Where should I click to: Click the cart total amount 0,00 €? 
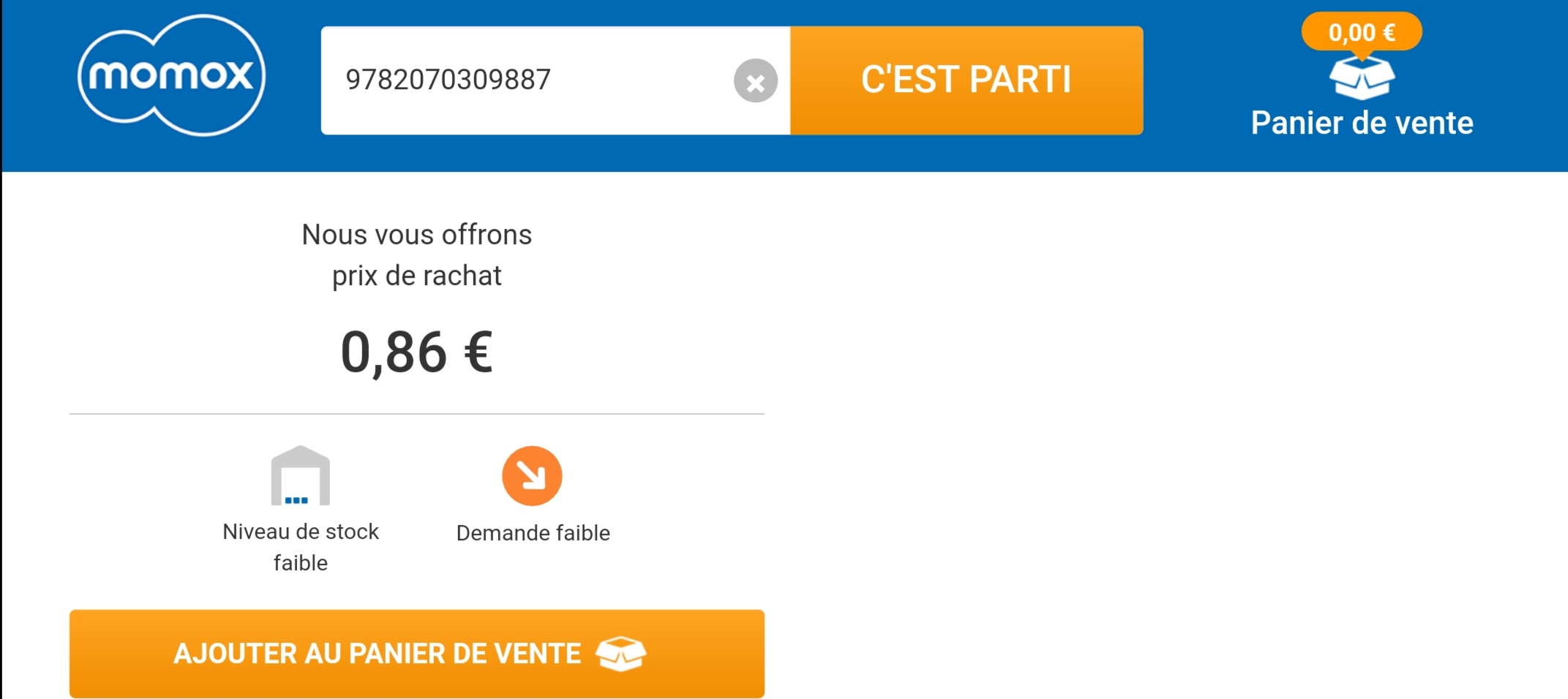click(x=1362, y=31)
